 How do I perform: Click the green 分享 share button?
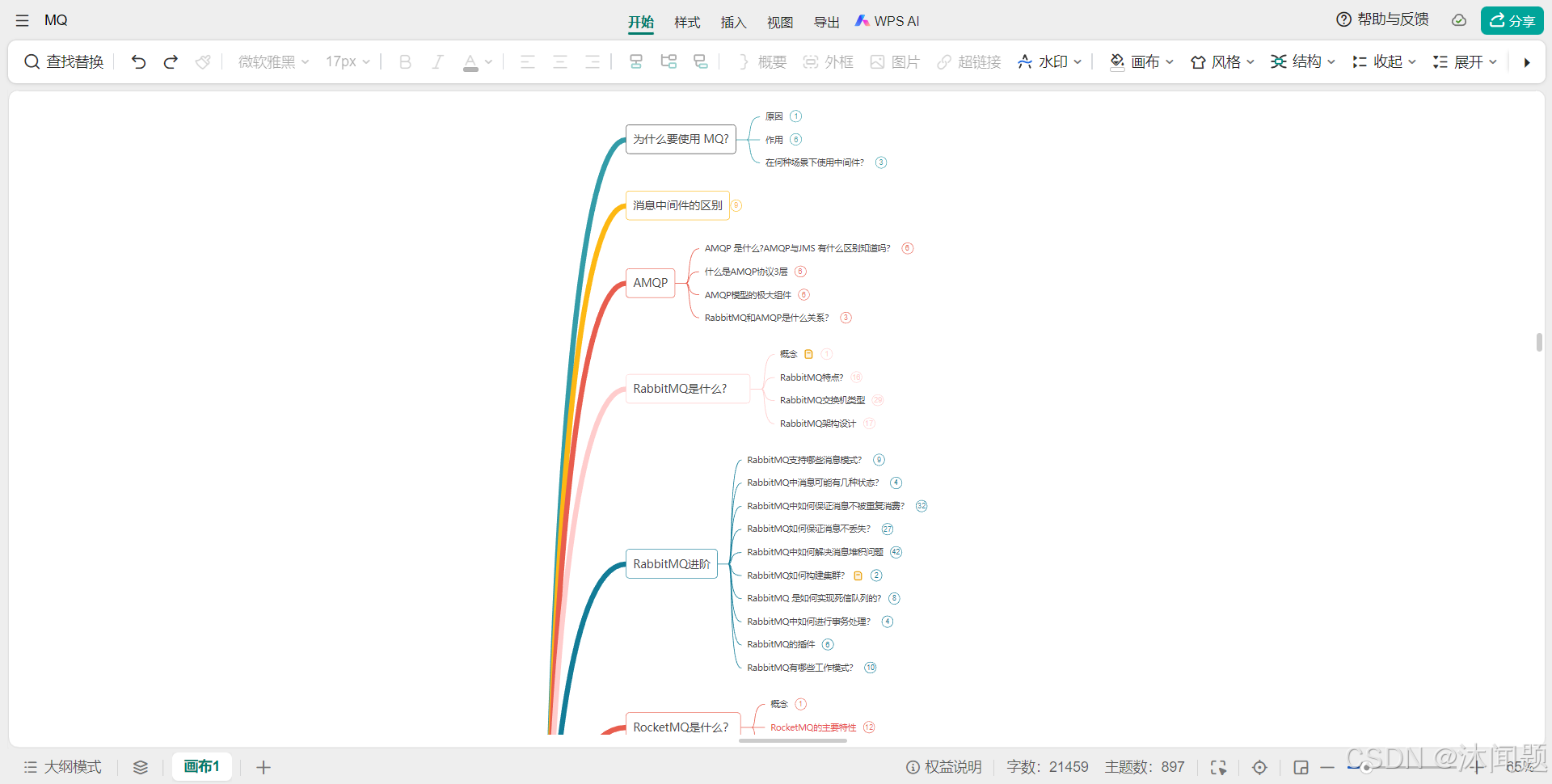[1512, 20]
